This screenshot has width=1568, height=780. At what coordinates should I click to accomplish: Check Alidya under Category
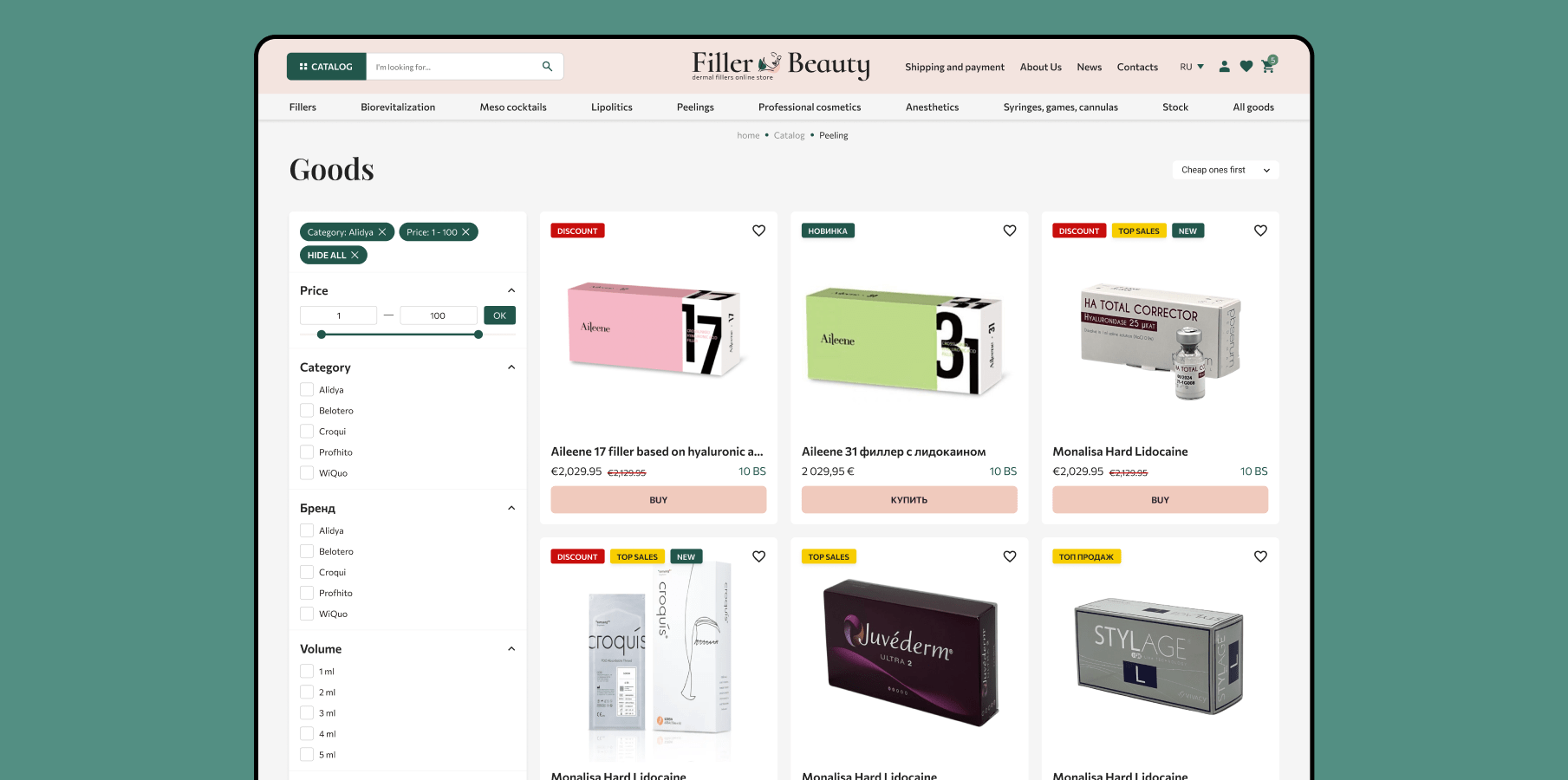tap(307, 390)
